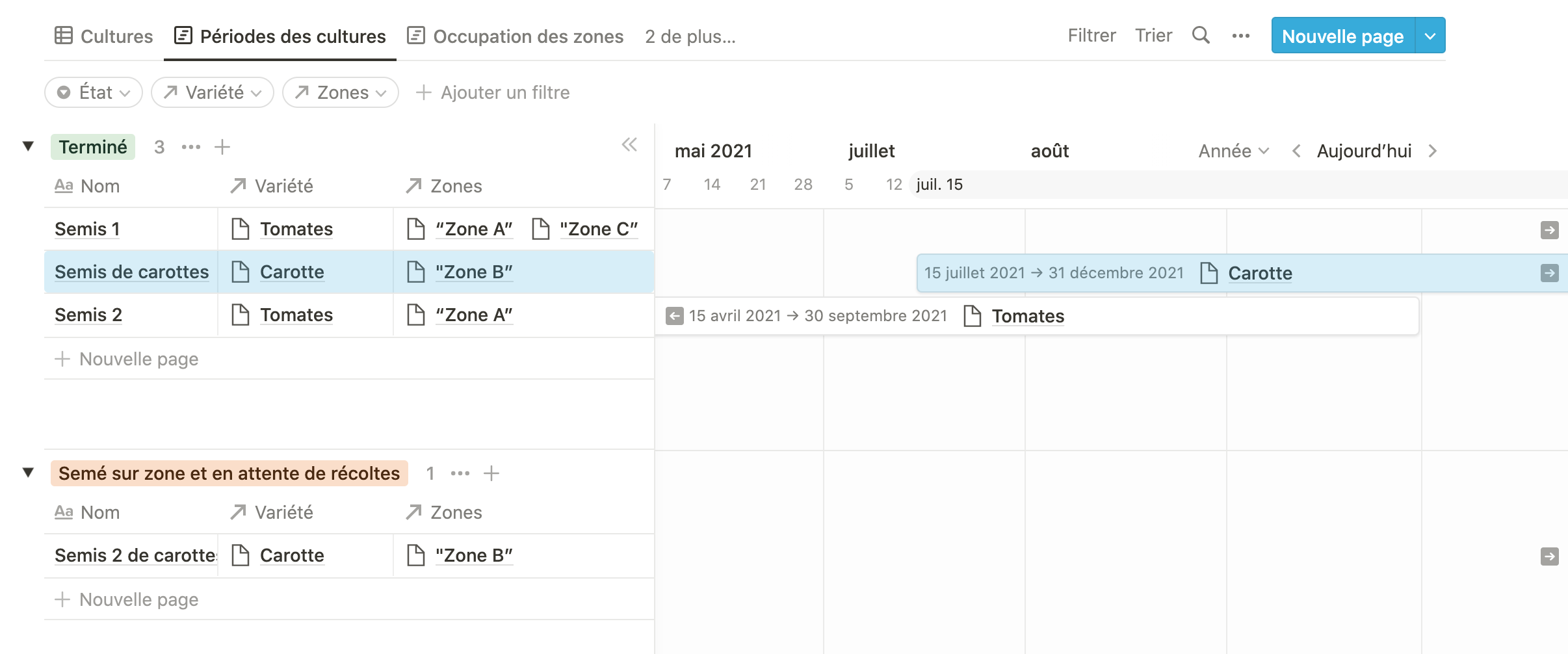1568x654 pixels.
Task: Switch to the Cultures tab
Action: (x=104, y=36)
